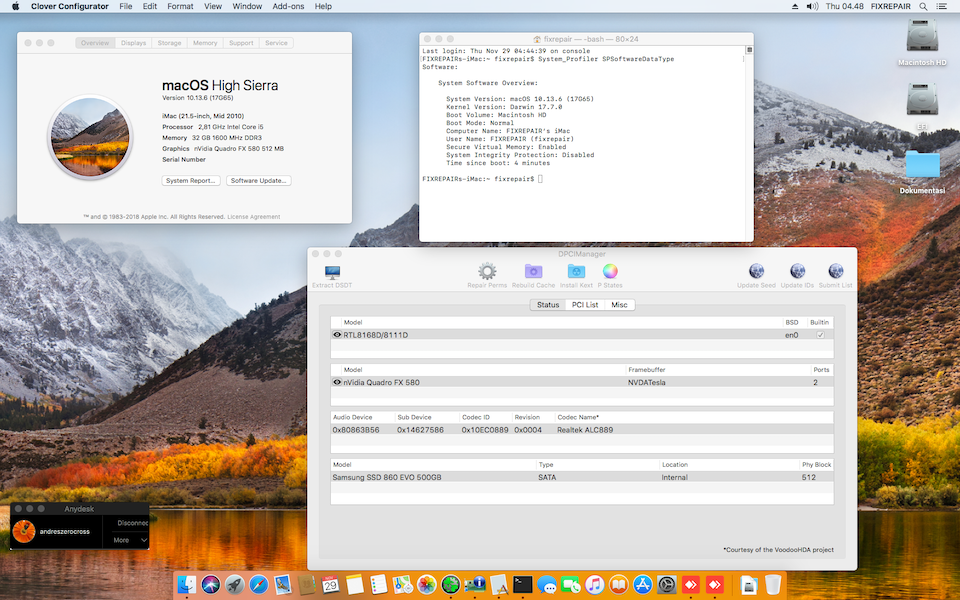This screenshot has width=960, height=600.
Task: Click the Update Seed globe icon
Action: pos(756,271)
